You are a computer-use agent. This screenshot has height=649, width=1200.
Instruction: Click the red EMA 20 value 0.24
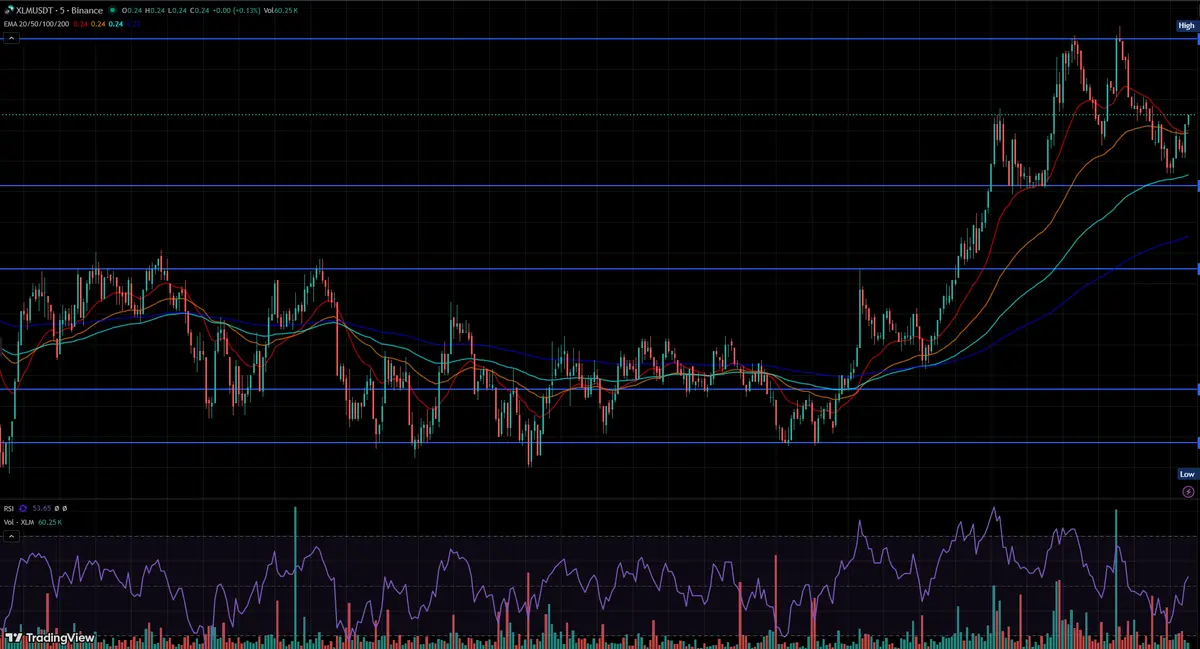(81, 24)
